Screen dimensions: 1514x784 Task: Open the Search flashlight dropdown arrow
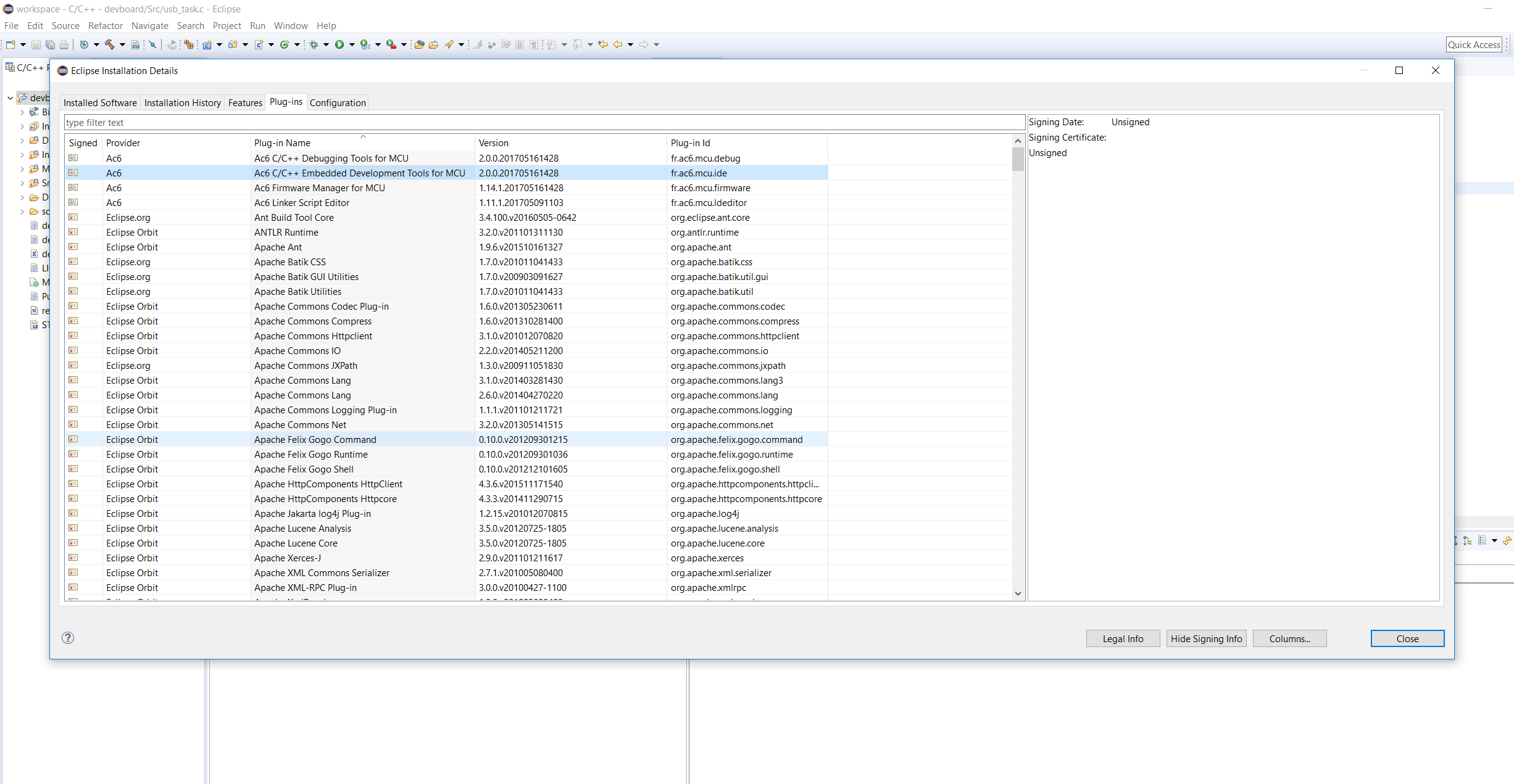[x=461, y=44]
